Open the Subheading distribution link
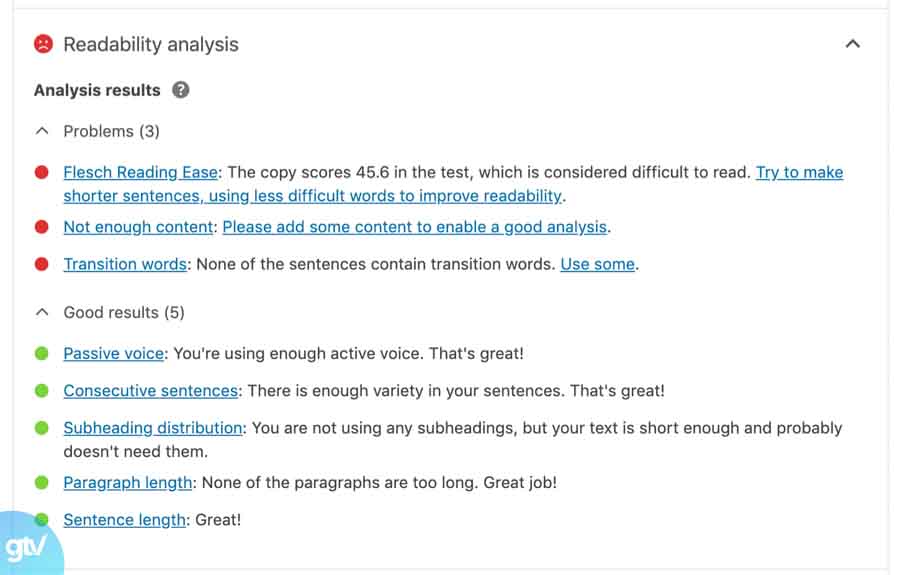This screenshot has width=900, height=575. pos(153,428)
